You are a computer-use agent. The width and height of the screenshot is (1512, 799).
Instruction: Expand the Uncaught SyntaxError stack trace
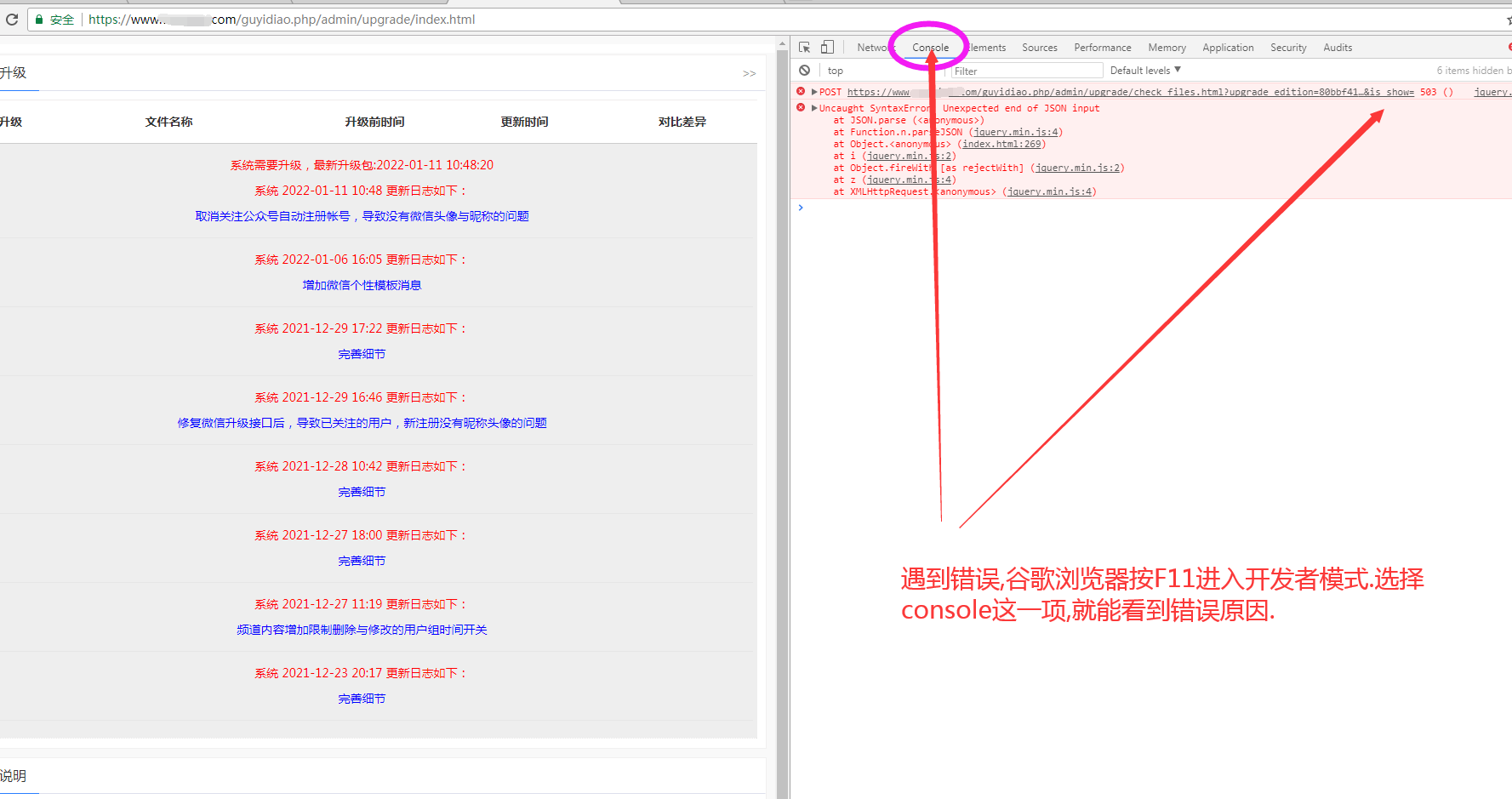coord(814,108)
